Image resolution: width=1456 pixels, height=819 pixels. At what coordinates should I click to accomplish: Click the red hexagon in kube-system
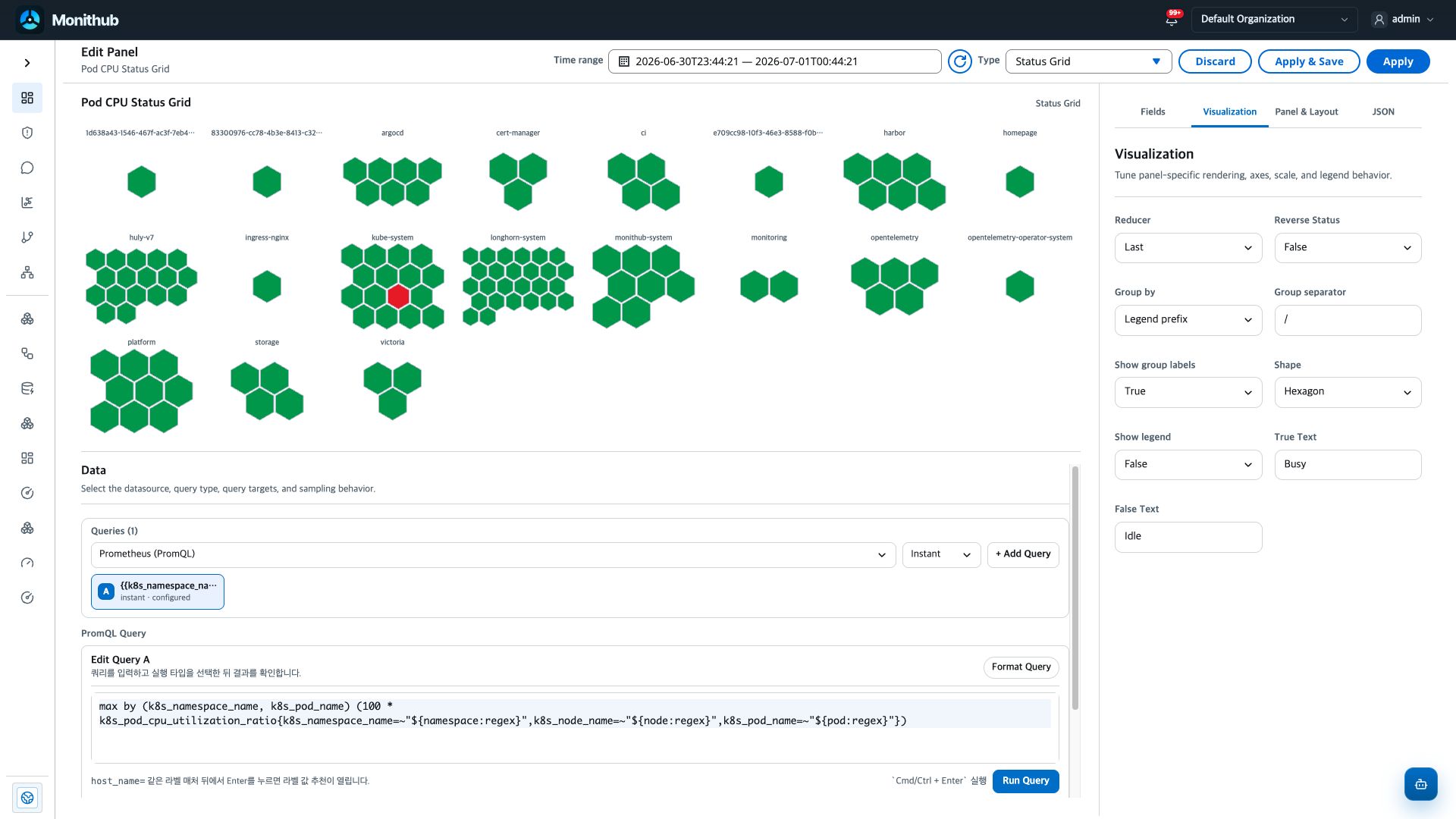click(x=398, y=297)
